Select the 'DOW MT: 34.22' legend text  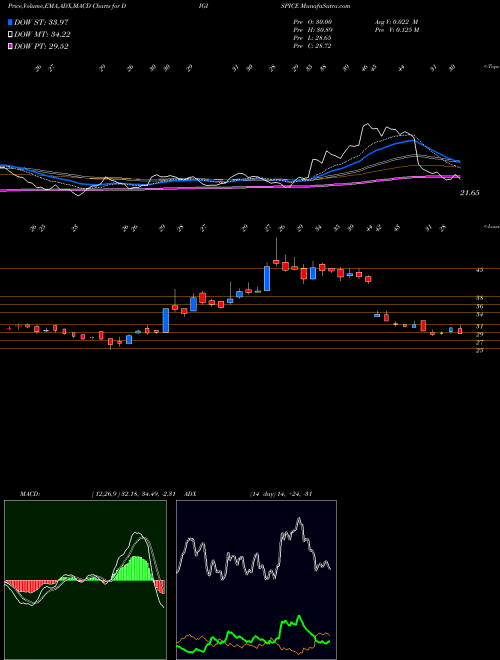(x=42, y=35)
